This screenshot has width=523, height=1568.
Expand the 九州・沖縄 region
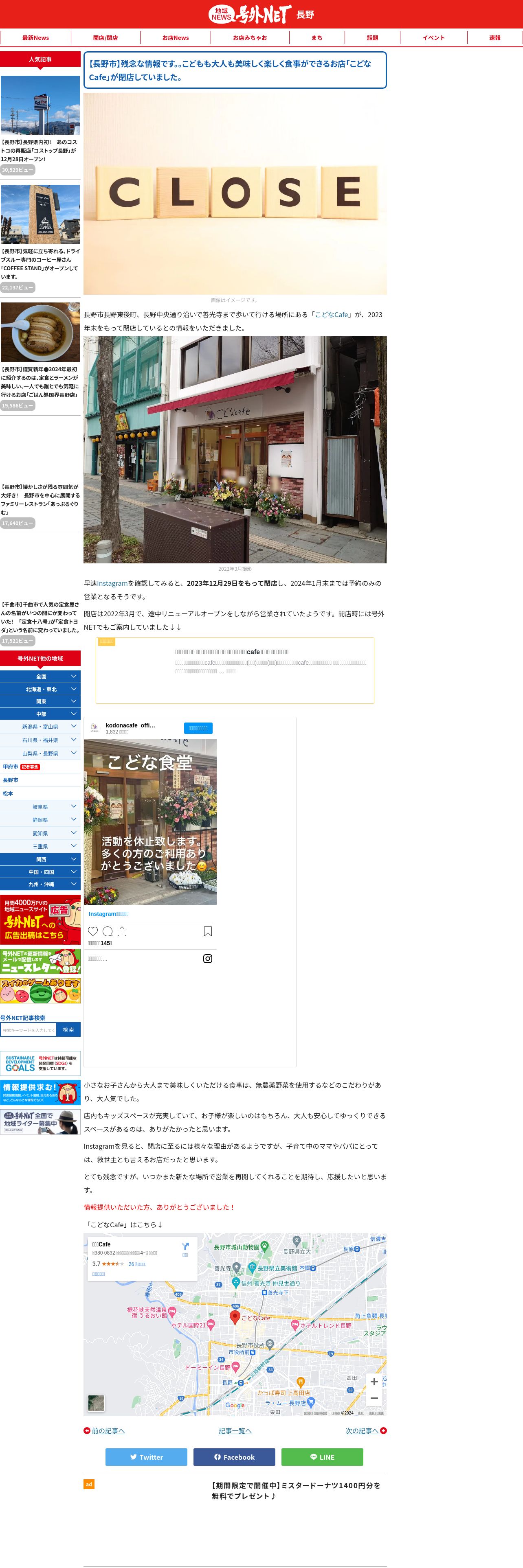click(x=40, y=885)
